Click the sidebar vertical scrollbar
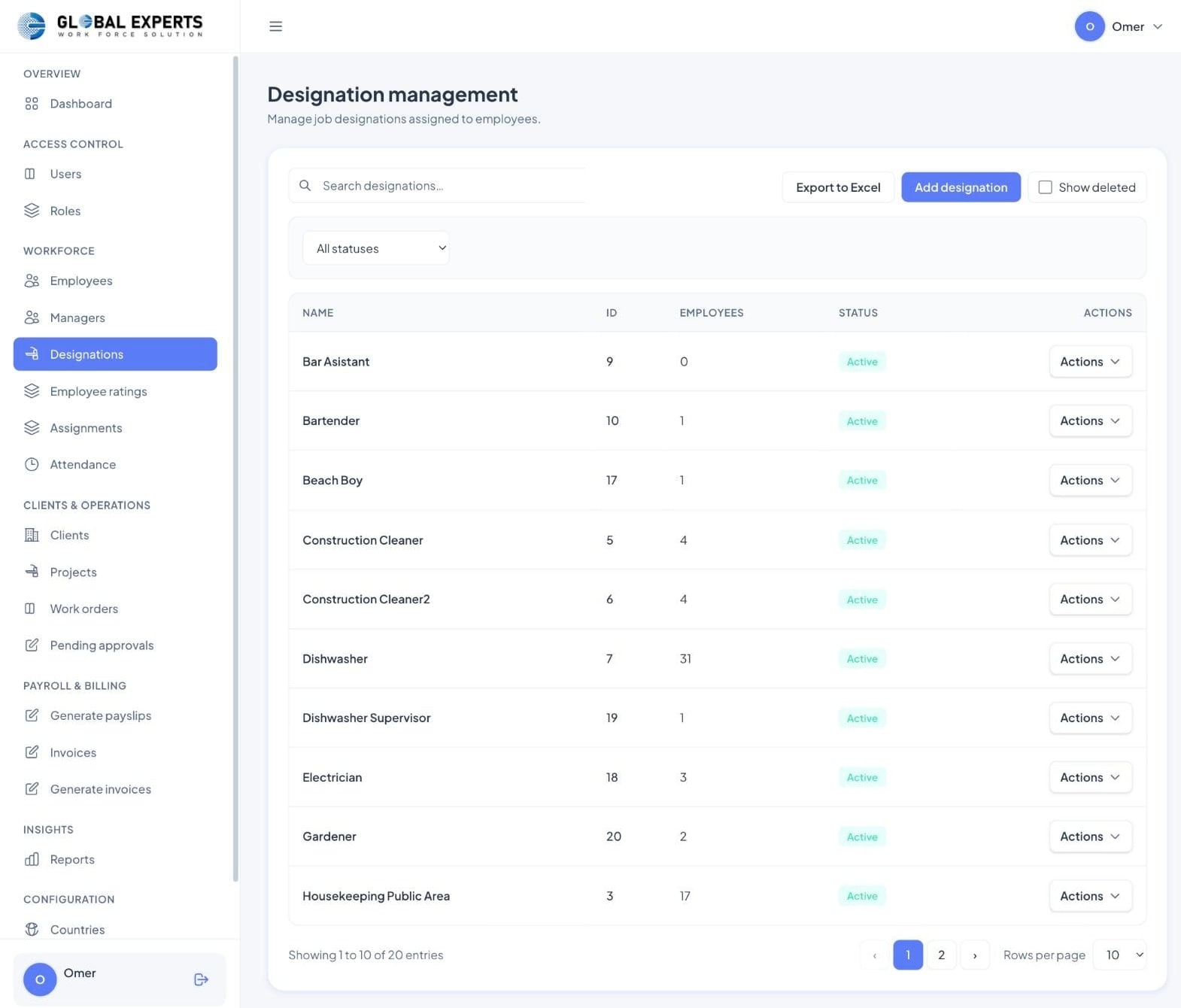The height and width of the screenshot is (1008, 1181). click(235, 468)
